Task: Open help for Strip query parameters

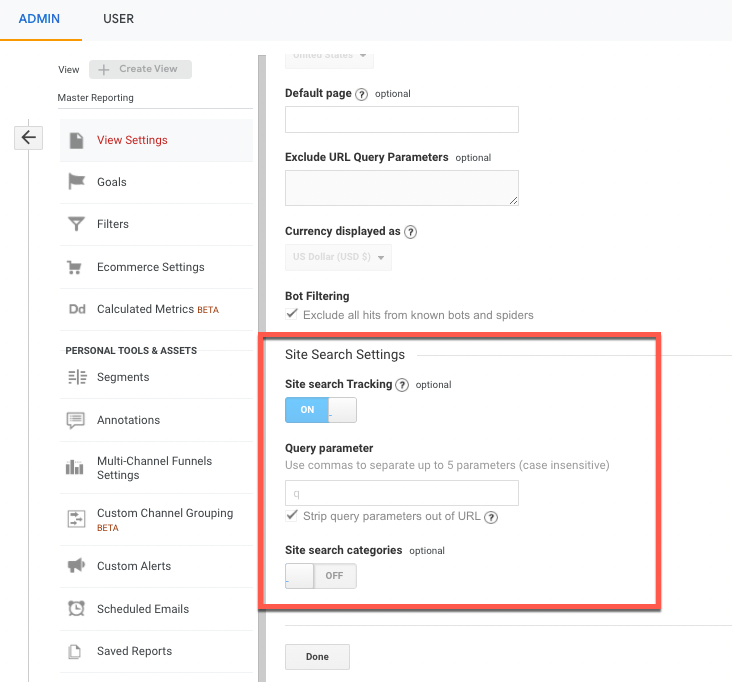Action: [491, 517]
